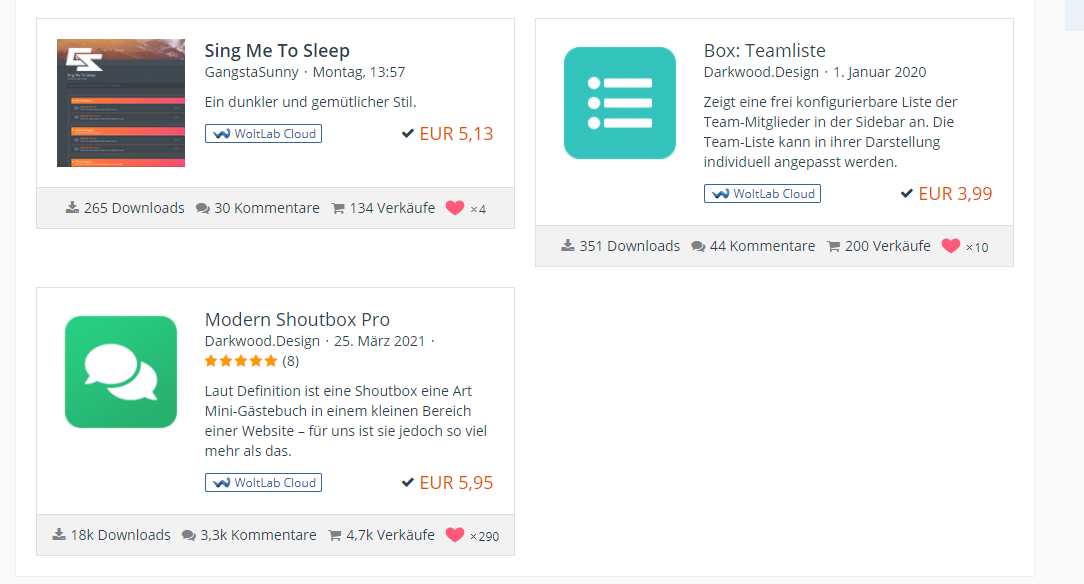Click WoltLab Cloud badge on Box: Teamliste

click(x=762, y=194)
